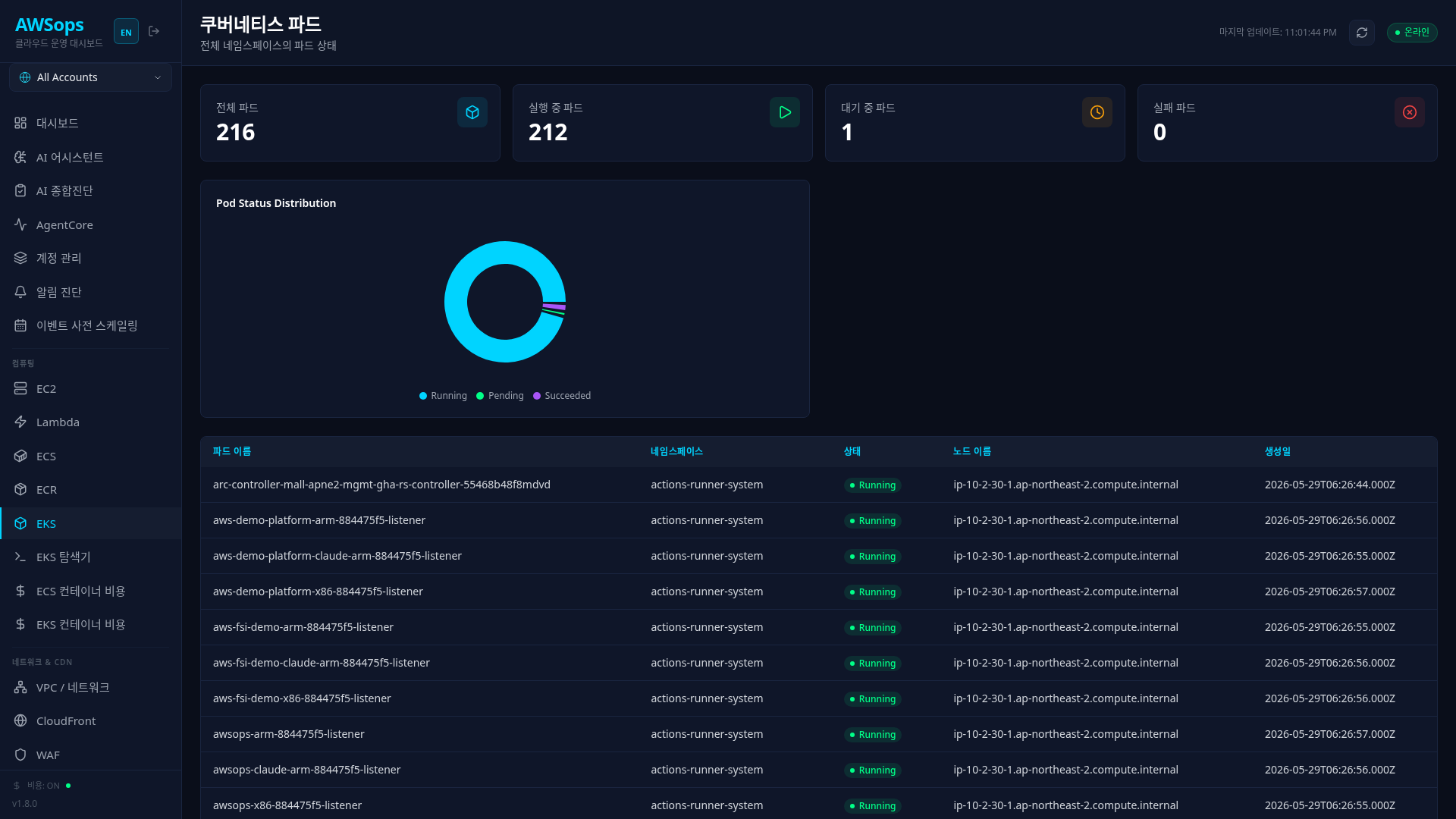Open the AI 종합진단 clipboard icon
Image resolution: width=1456 pixels, height=819 pixels.
pos(20,190)
